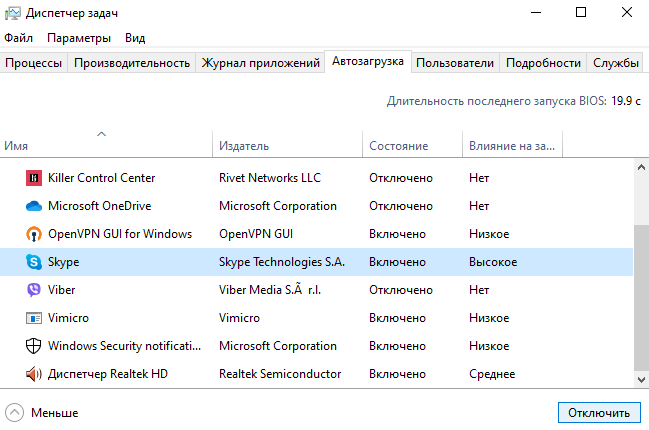Viewport: 649px width, 430px height.
Task: Click the purple Viber icon
Action: (x=33, y=290)
